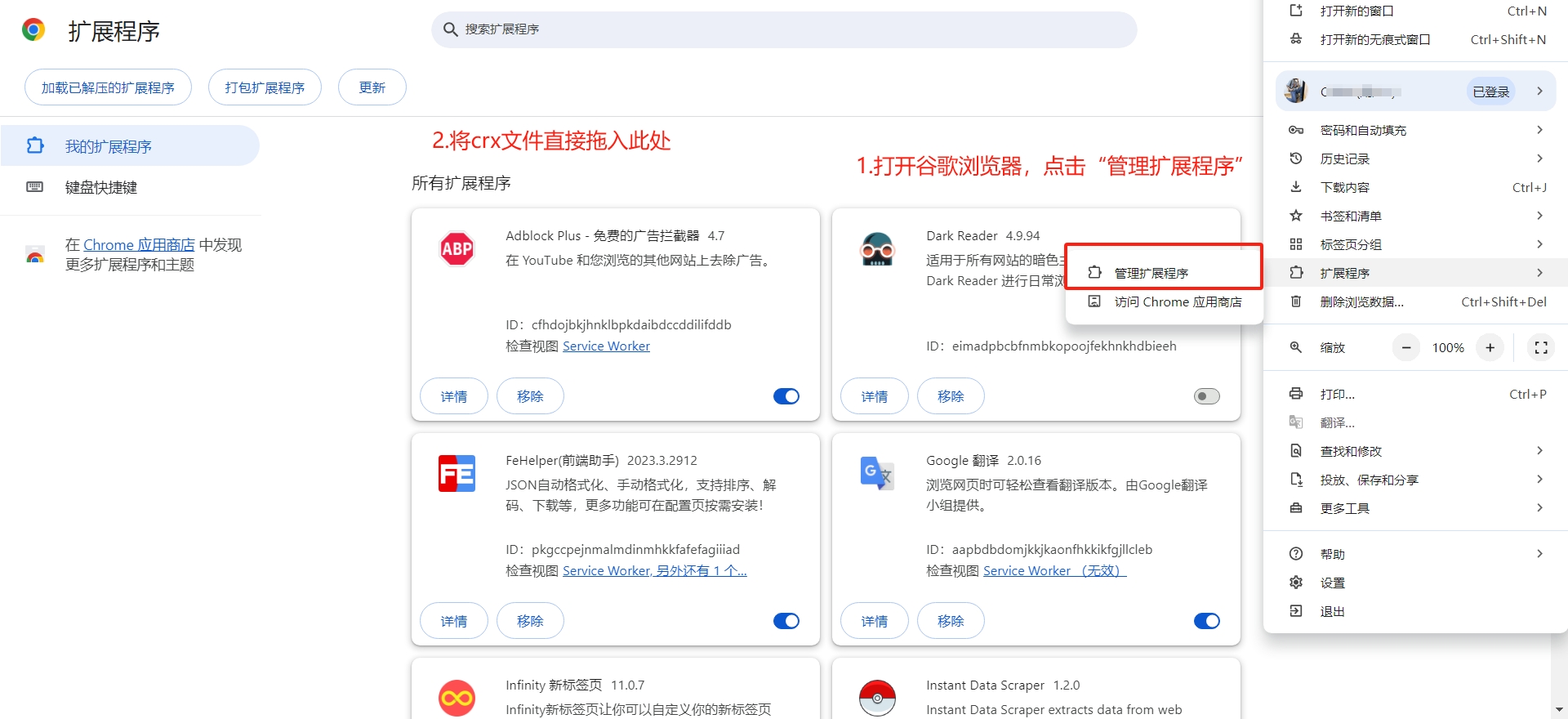Open the Chrome 应用商店 link in sidebar

[x=139, y=245]
